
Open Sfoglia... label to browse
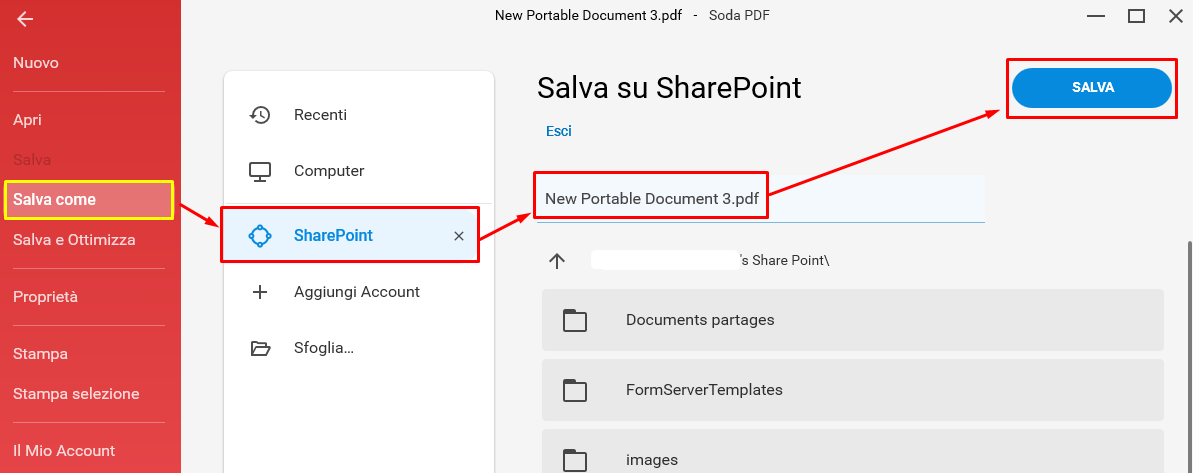(x=323, y=349)
